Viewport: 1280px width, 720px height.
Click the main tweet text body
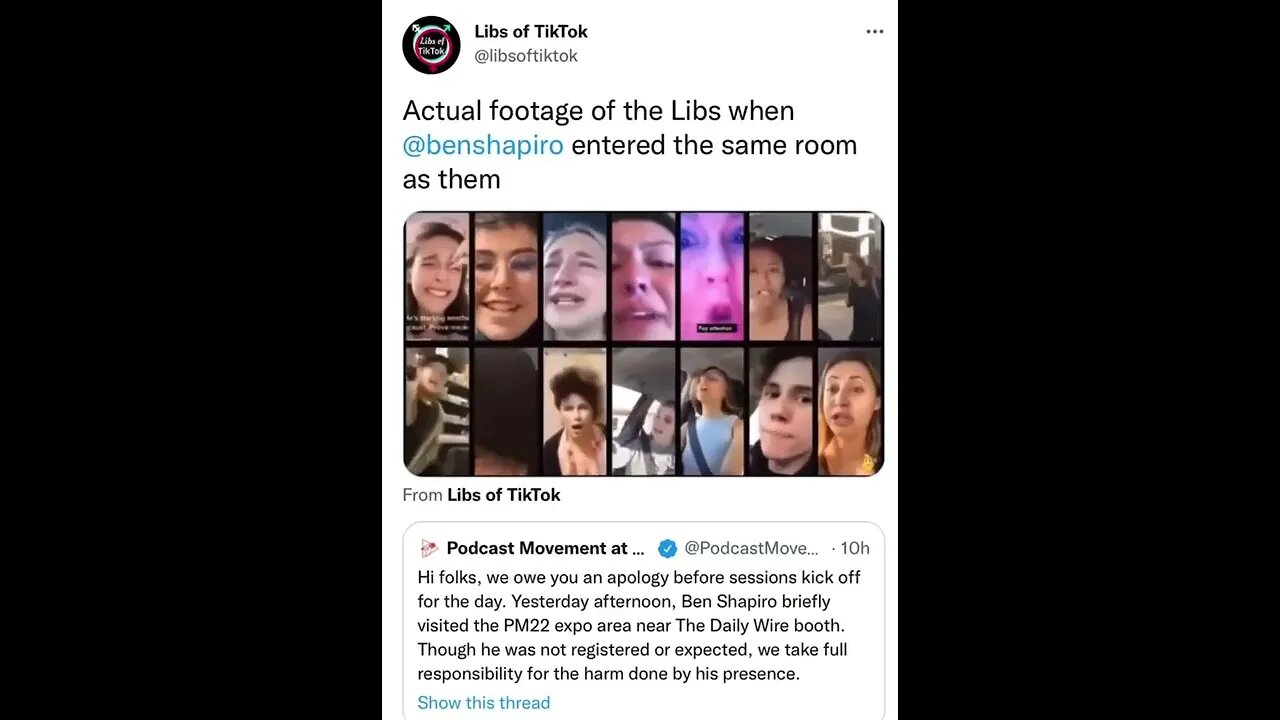[630, 145]
